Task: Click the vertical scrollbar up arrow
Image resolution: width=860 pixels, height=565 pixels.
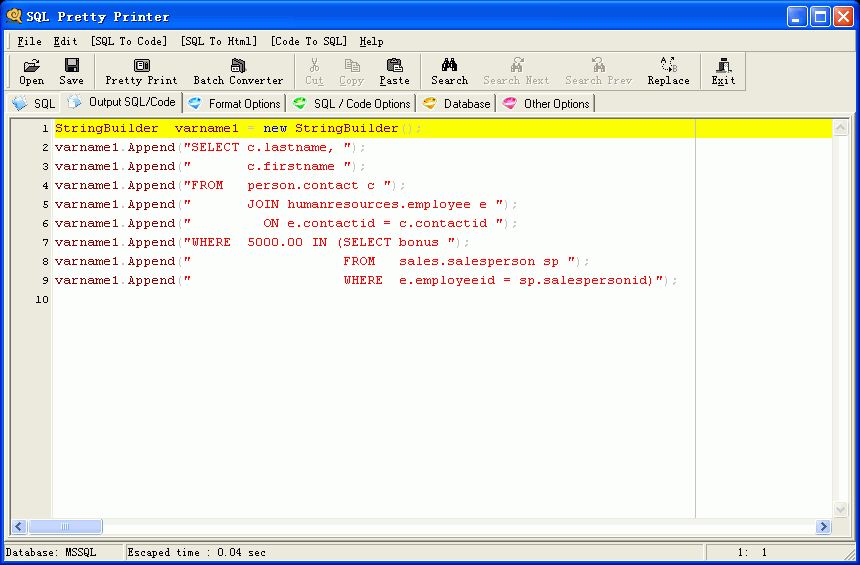Action: pyautogui.click(x=840, y=127)
